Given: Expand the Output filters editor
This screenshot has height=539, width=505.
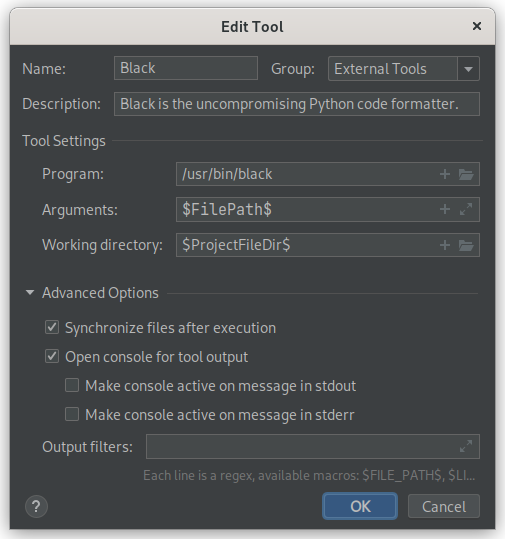Looking at the screenshot, I should click(466, 446).
